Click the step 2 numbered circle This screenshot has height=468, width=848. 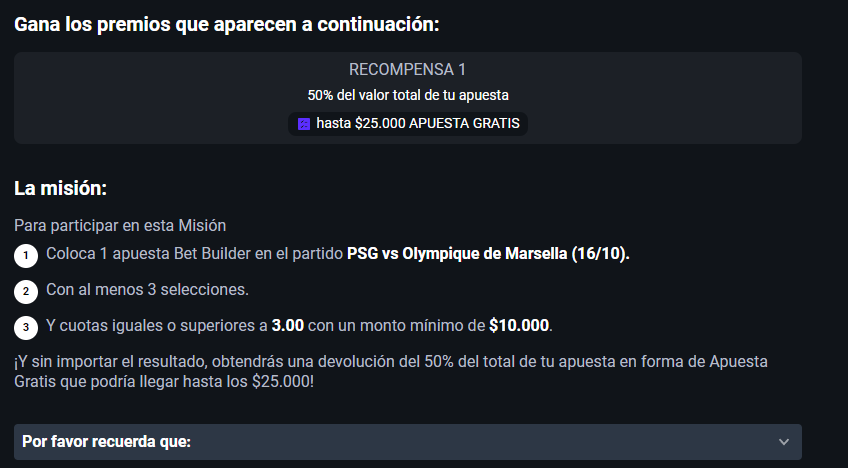click(26, 292)
